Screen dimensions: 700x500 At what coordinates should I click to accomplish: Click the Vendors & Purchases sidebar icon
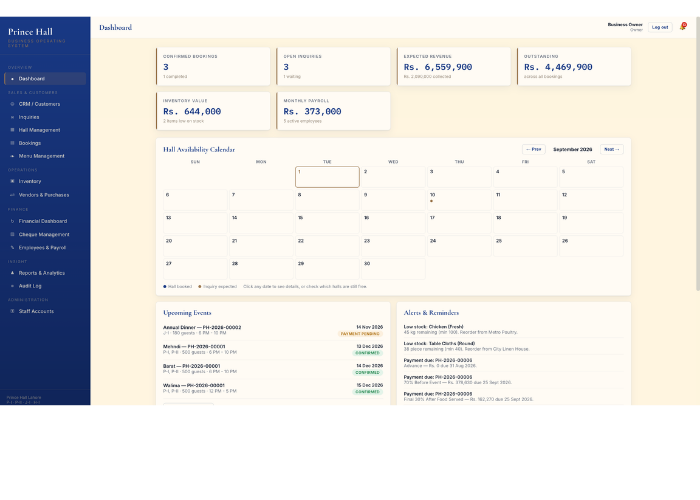pos(12,195)
